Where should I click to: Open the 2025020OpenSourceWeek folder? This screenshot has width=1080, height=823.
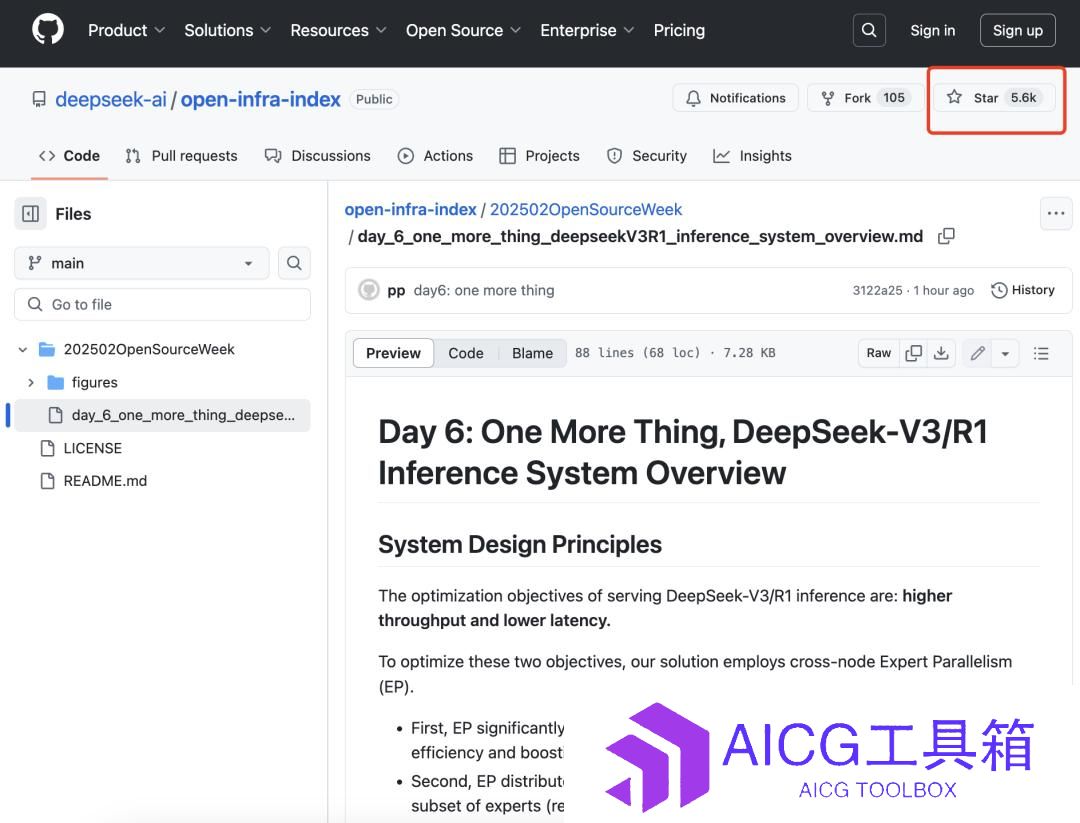tap(149, 349)
